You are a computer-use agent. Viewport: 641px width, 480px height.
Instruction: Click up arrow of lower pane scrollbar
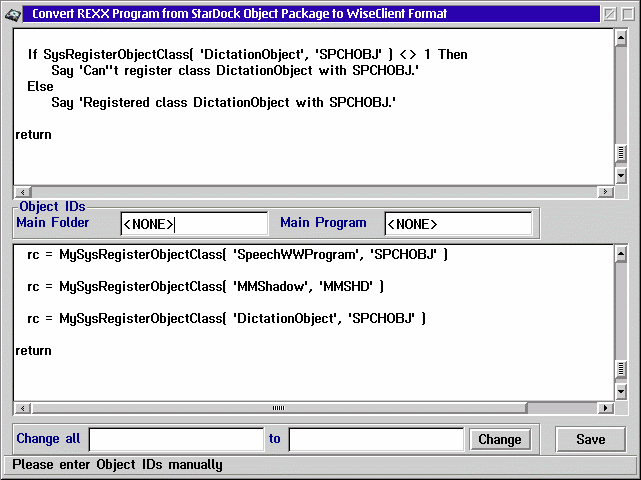621,251
